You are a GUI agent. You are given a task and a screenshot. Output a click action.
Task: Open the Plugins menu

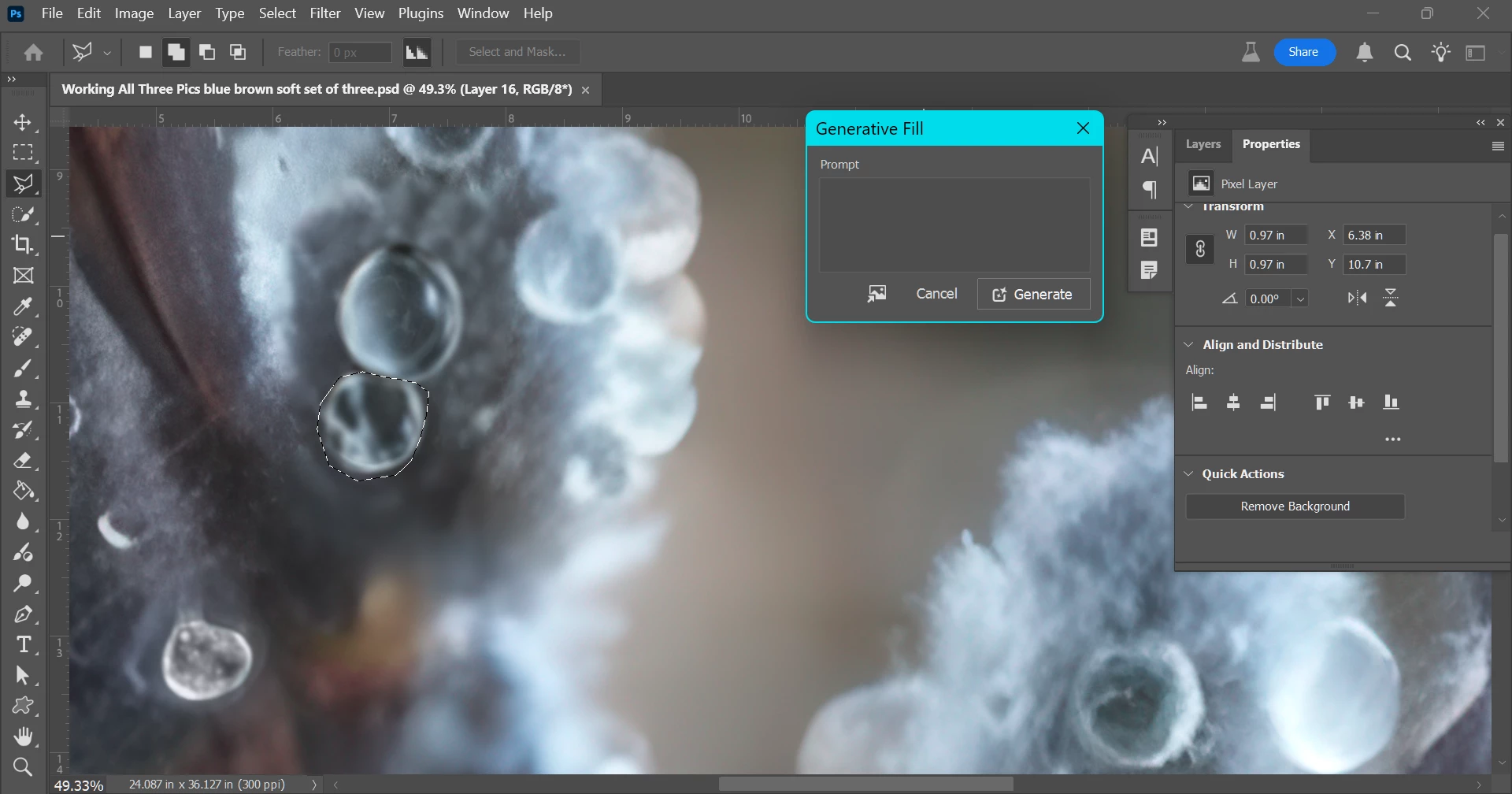pos(421,13)
